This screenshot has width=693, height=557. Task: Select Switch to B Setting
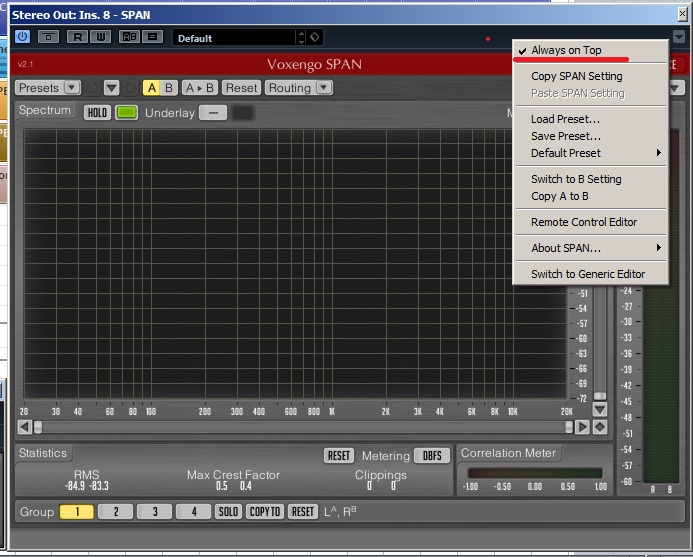tap(591, 179)
